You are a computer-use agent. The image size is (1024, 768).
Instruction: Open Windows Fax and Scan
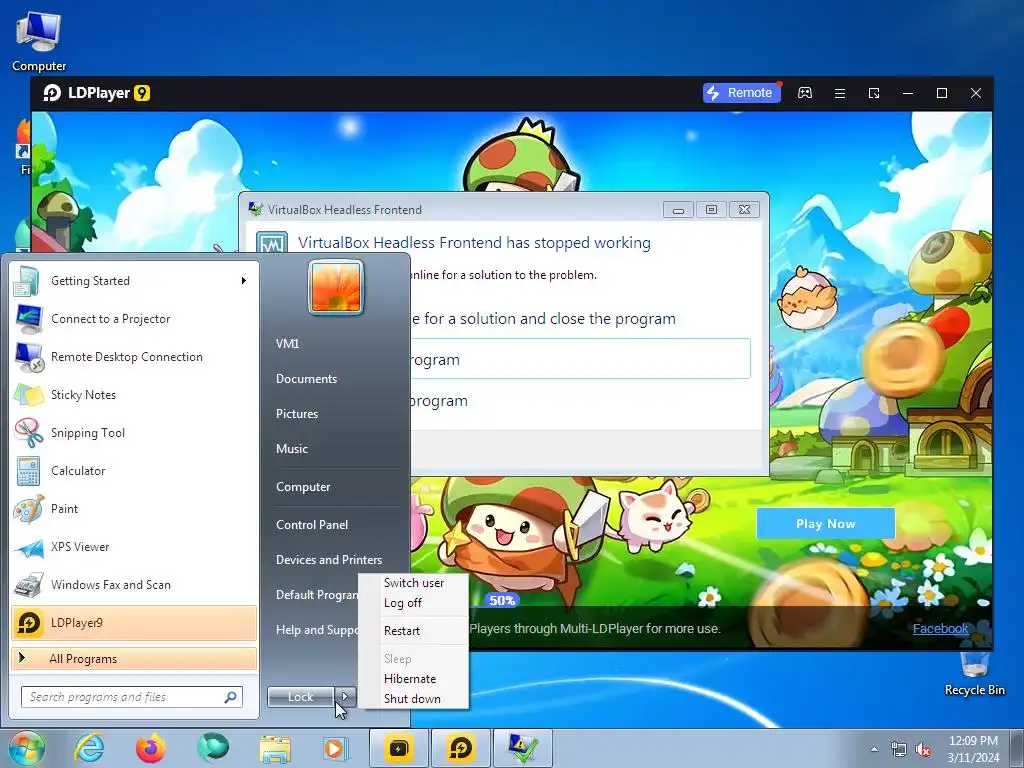tap(133, 584)
